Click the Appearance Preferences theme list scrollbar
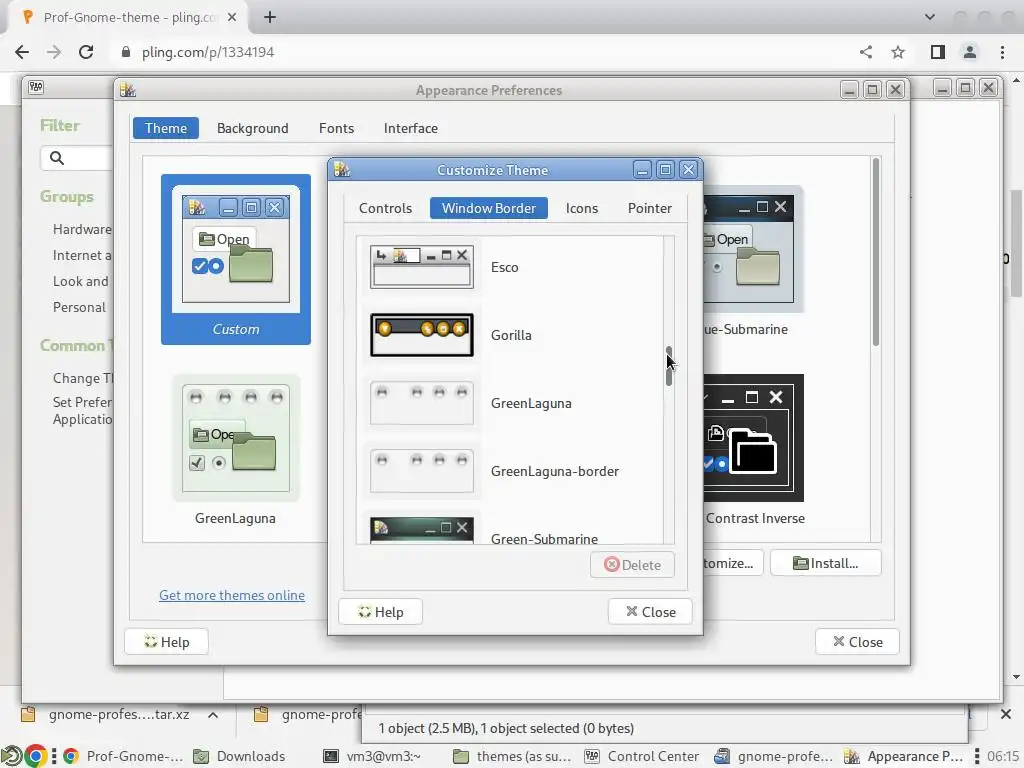This screenshot has width=1024, height=768. pos(876,251)
